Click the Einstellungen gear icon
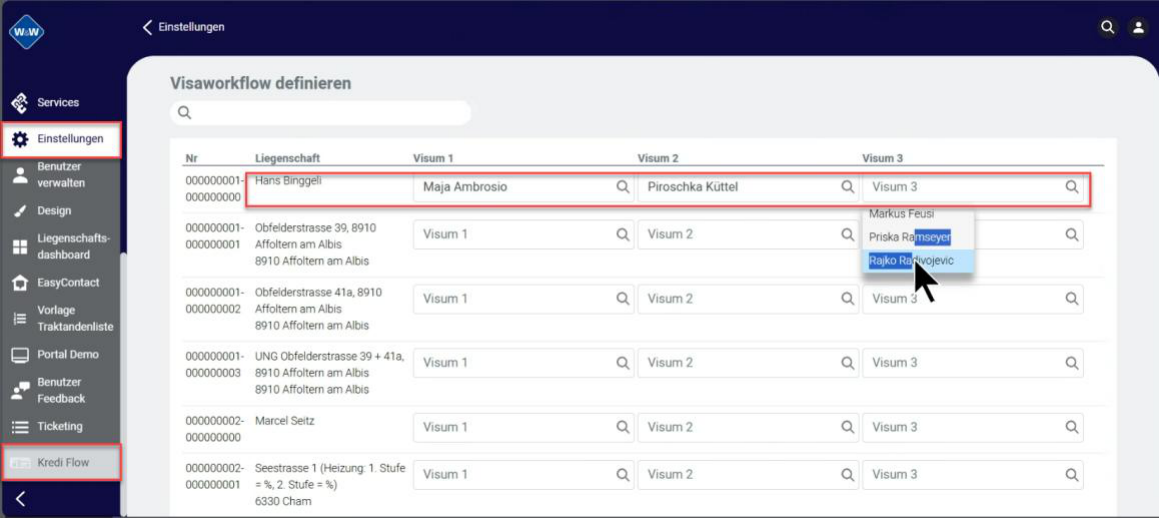Screen dimensions: 1159x518 point(20,139)
